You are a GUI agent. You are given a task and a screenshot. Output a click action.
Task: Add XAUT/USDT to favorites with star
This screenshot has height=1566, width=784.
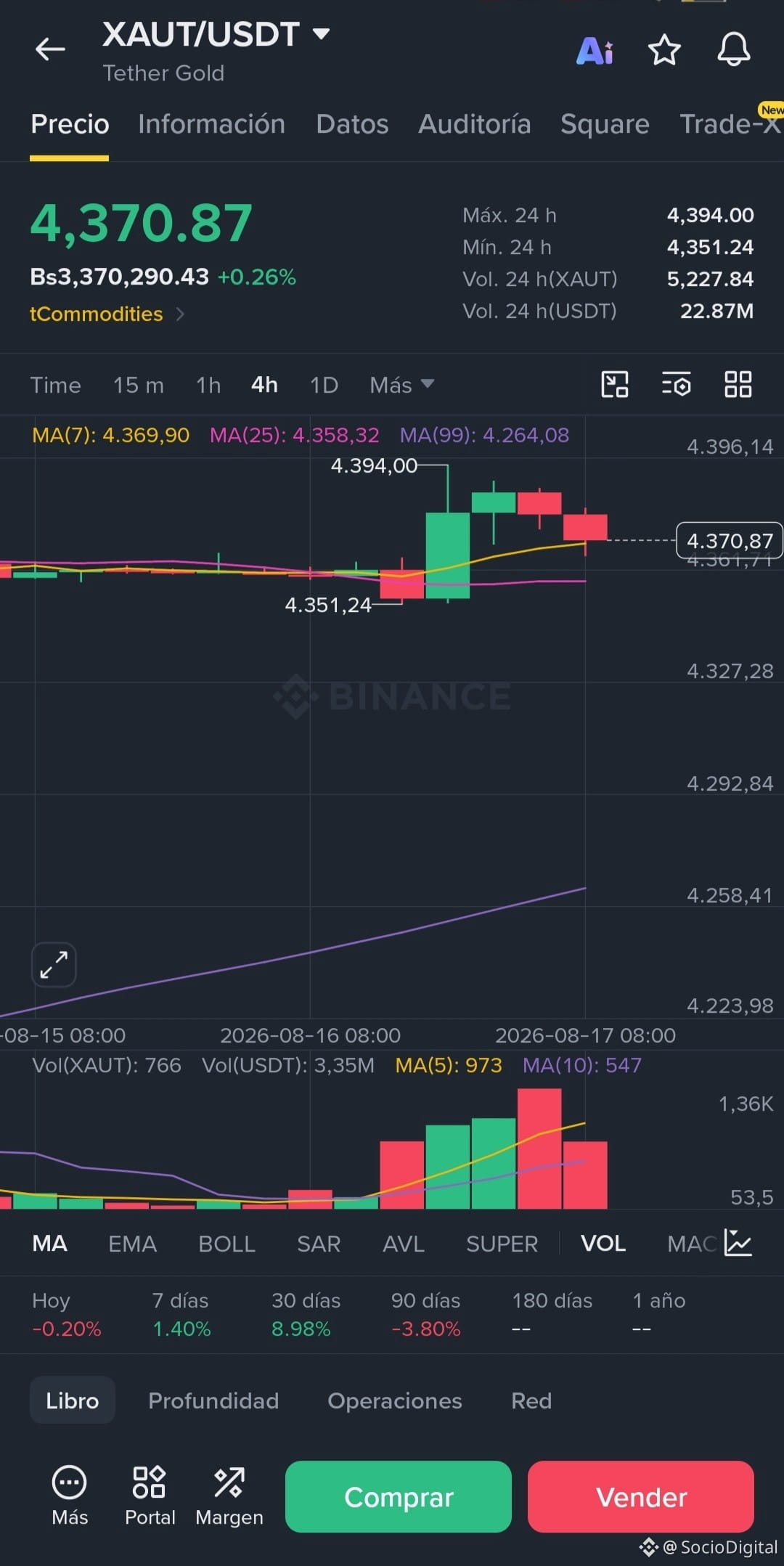point(663,50)
